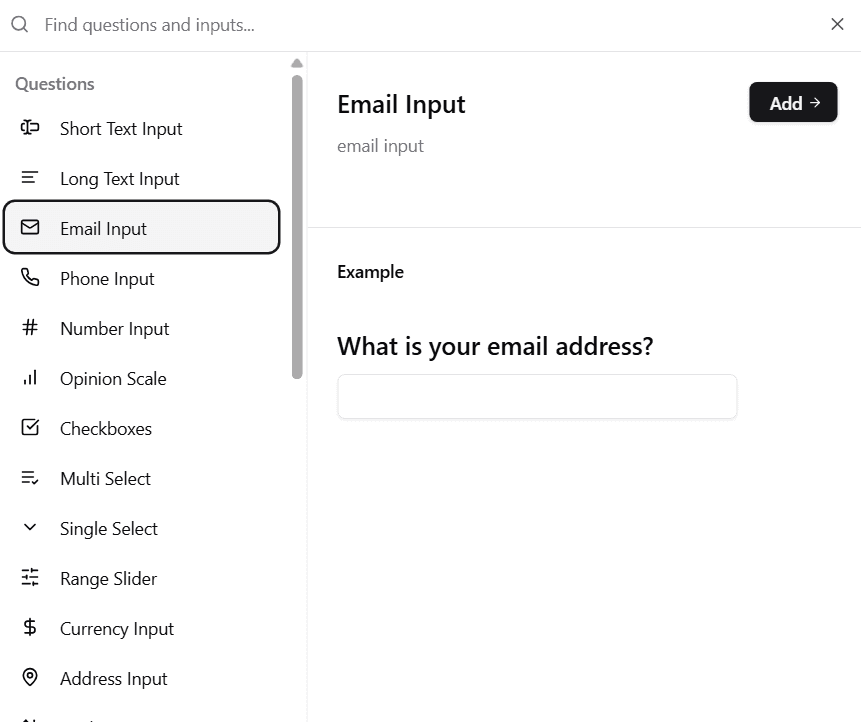Image resolution: width=861 pixels, height=722 pixels.
Task: Click the search magnifier icon
Action: pos(19,24)
